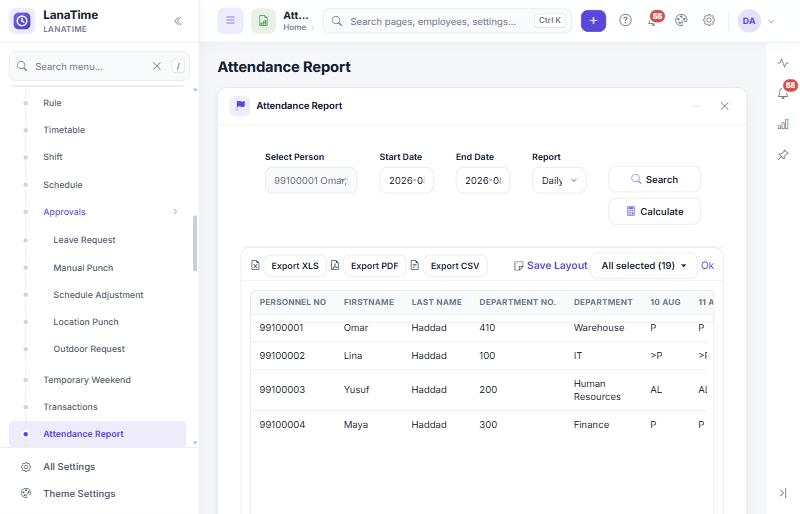Open Leave Request page
This screenshot has width=800, height=514.
[x=84, y=240]
